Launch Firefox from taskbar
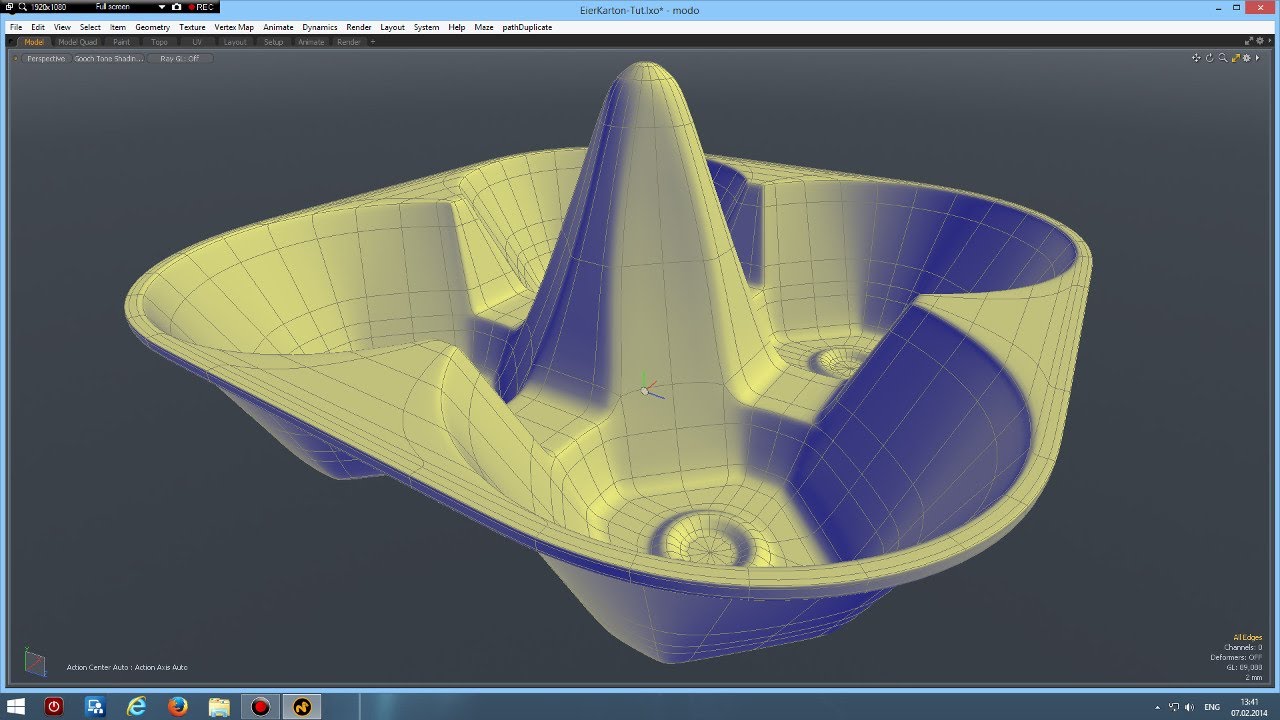This screenshot has width=1280, height=720. pos(178,707)
